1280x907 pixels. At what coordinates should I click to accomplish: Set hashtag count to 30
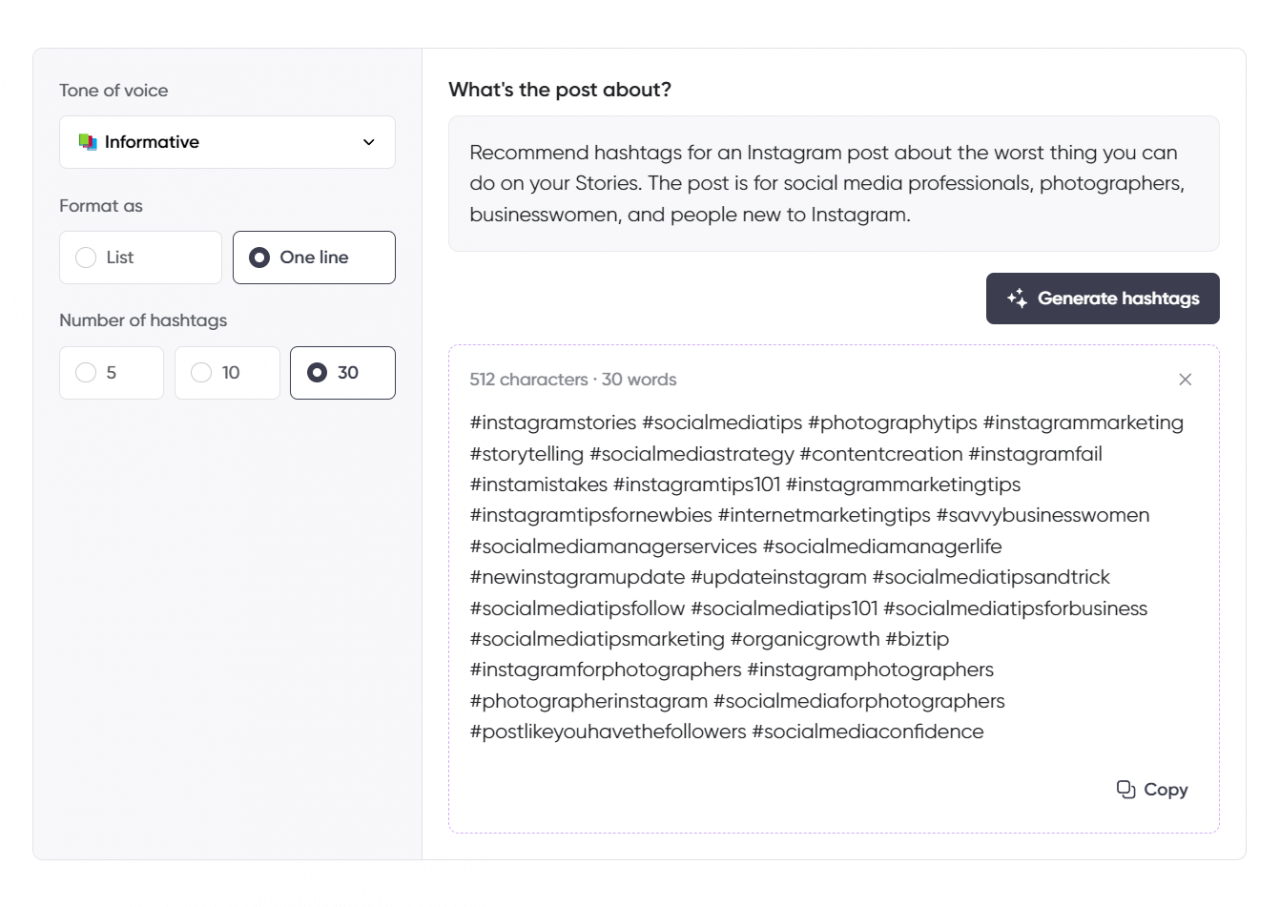[342, 372]
